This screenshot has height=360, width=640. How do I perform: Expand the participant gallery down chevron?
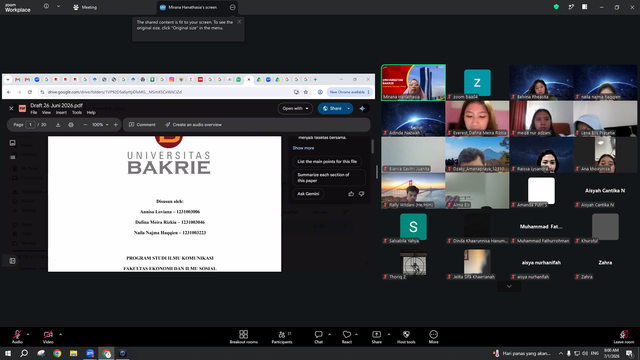tap(509, 286)
